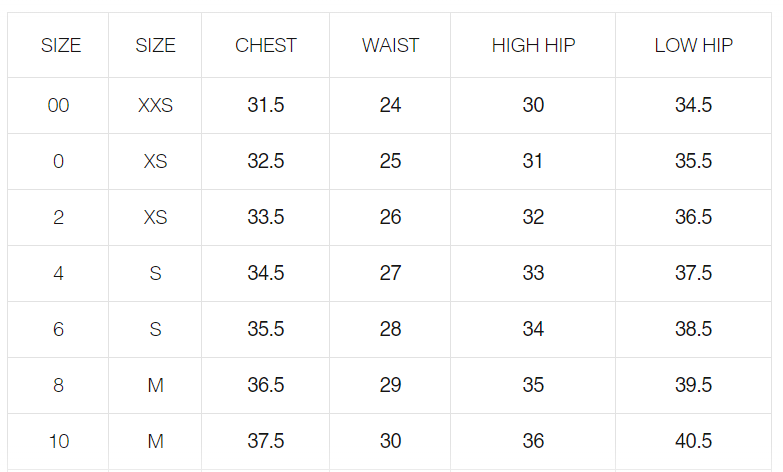The width and height of the screenshot is (783, 472).
Task: Click the numeric size 4 cell
Action: click(x=59, y=273)
